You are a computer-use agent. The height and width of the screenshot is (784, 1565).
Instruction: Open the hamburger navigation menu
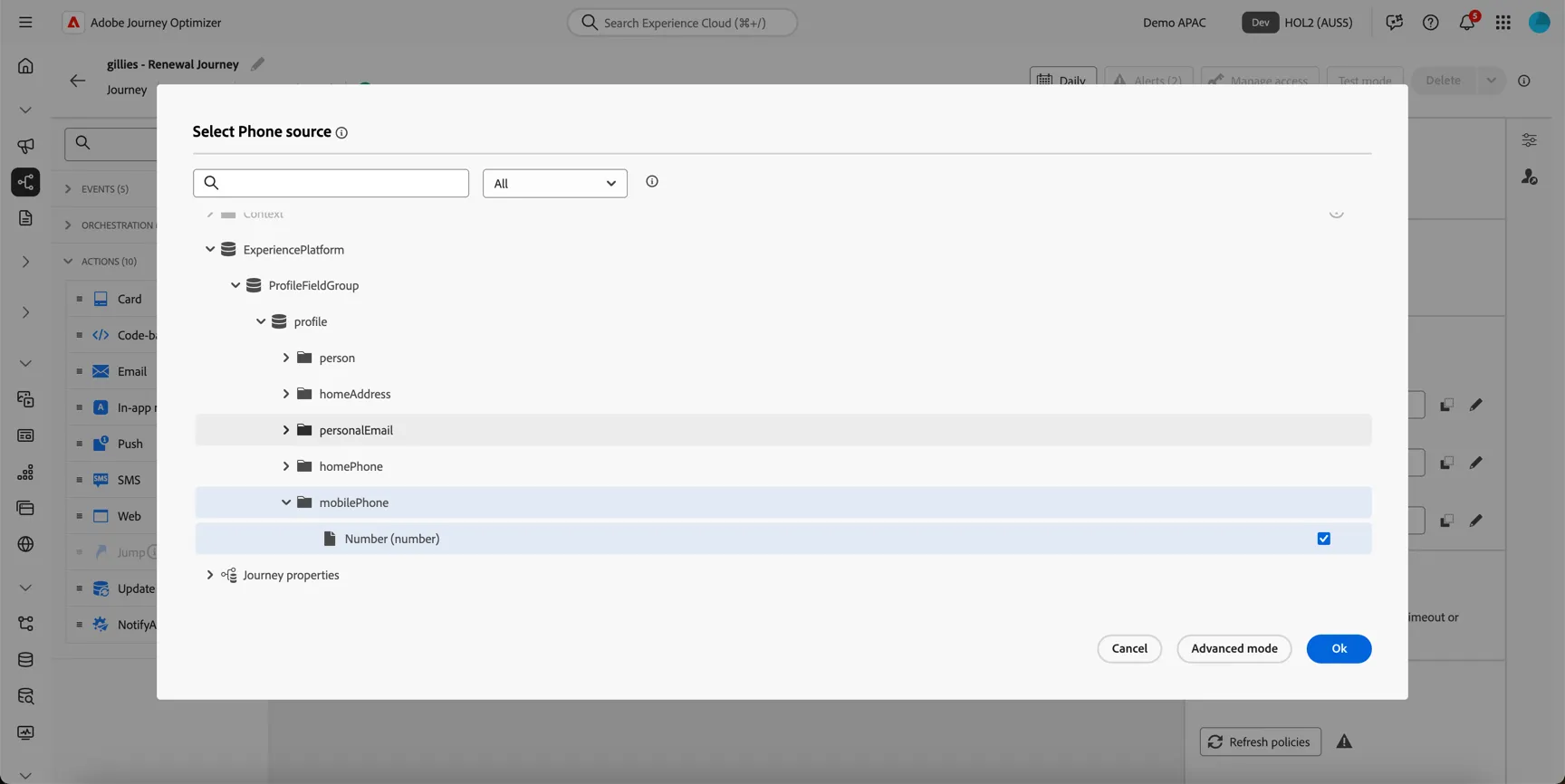pos(25,23)
